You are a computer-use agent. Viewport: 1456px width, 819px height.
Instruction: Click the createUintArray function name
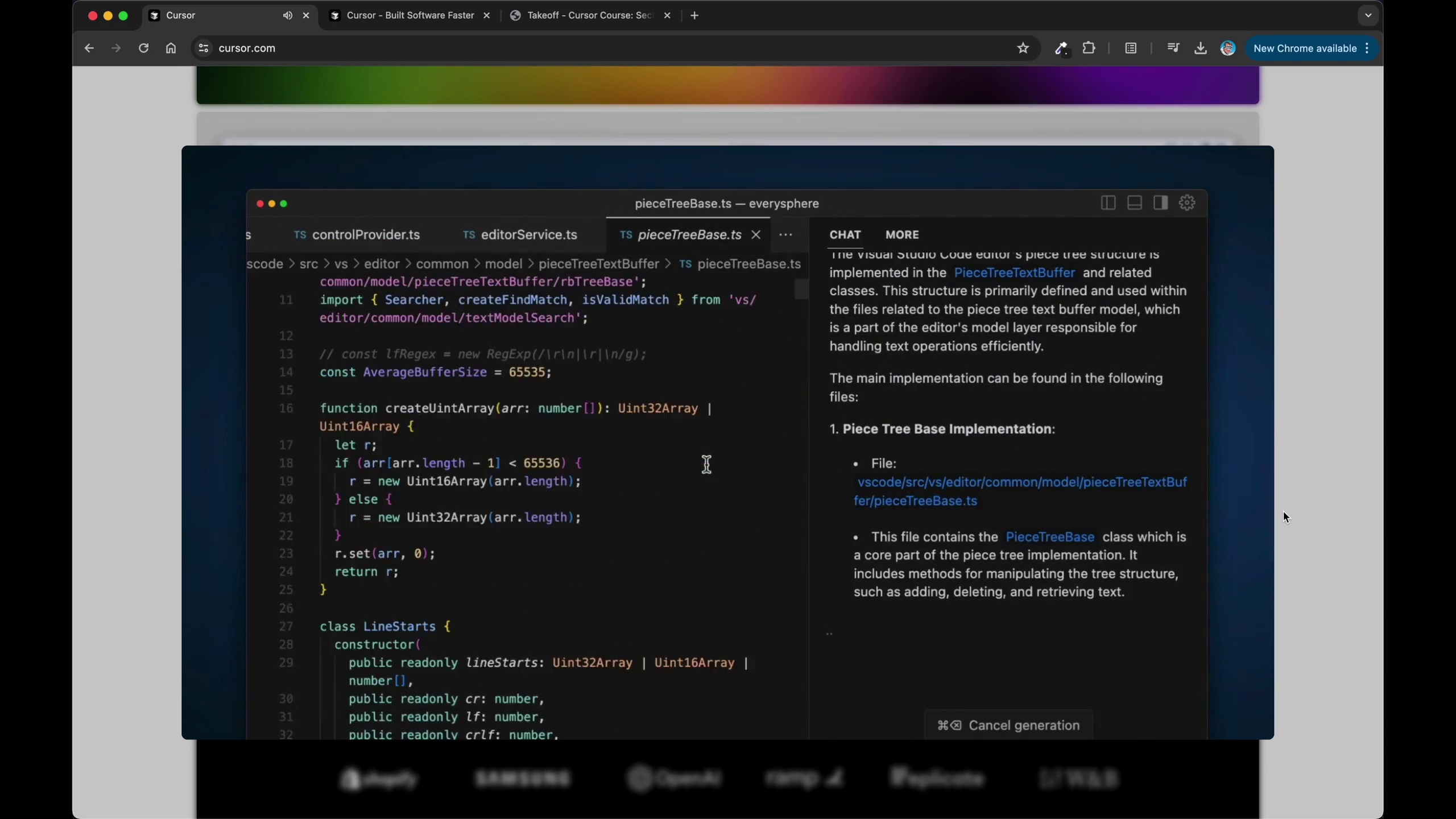[x=440, y=408]
